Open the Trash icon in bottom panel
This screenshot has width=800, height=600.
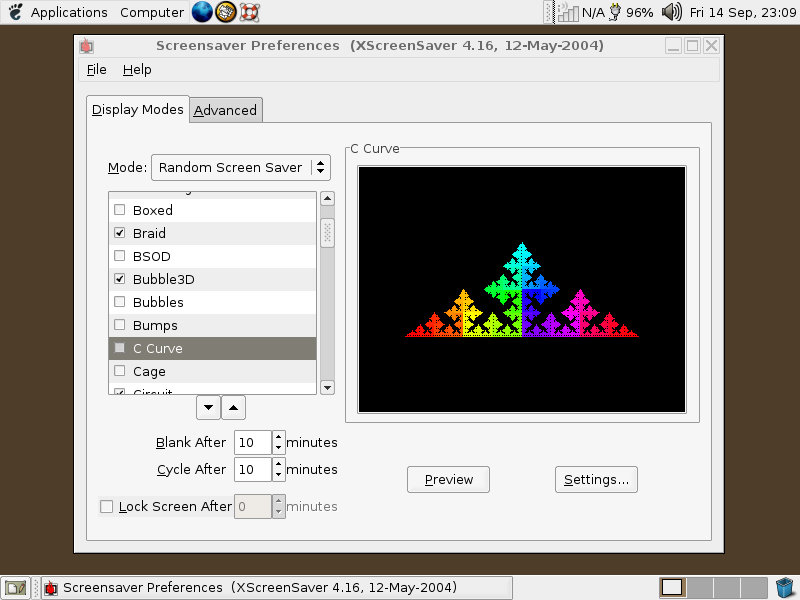tap(785, 588)
